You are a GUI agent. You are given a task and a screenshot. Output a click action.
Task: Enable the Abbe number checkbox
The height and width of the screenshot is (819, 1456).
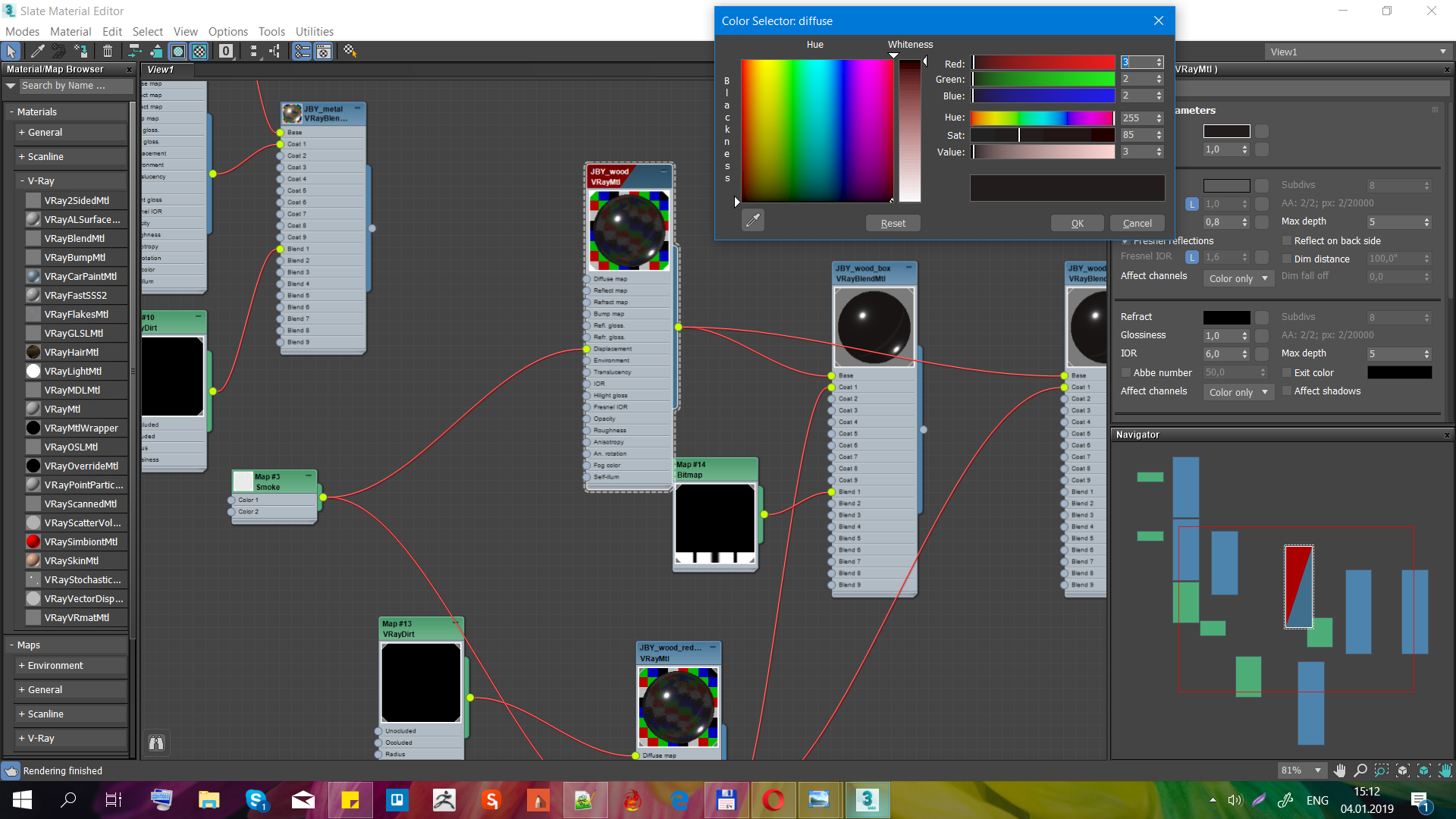1126,373
